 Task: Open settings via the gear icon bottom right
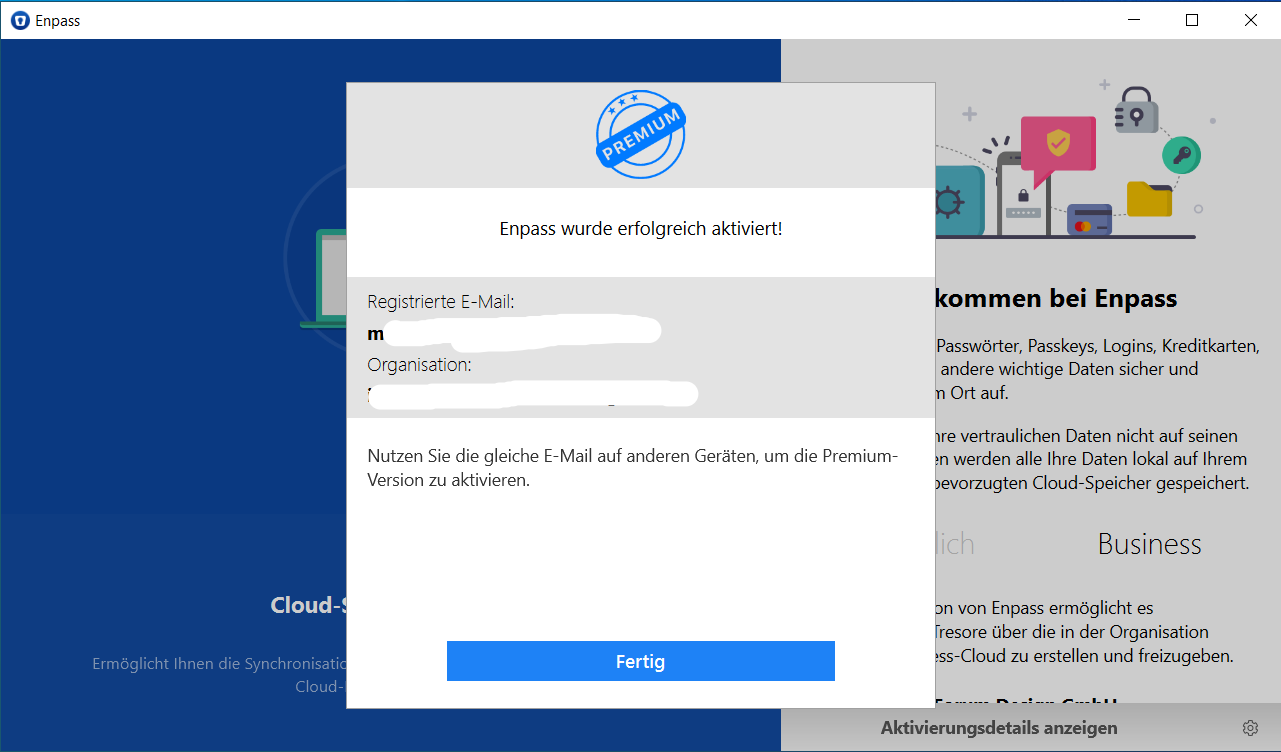point(1250,728)
